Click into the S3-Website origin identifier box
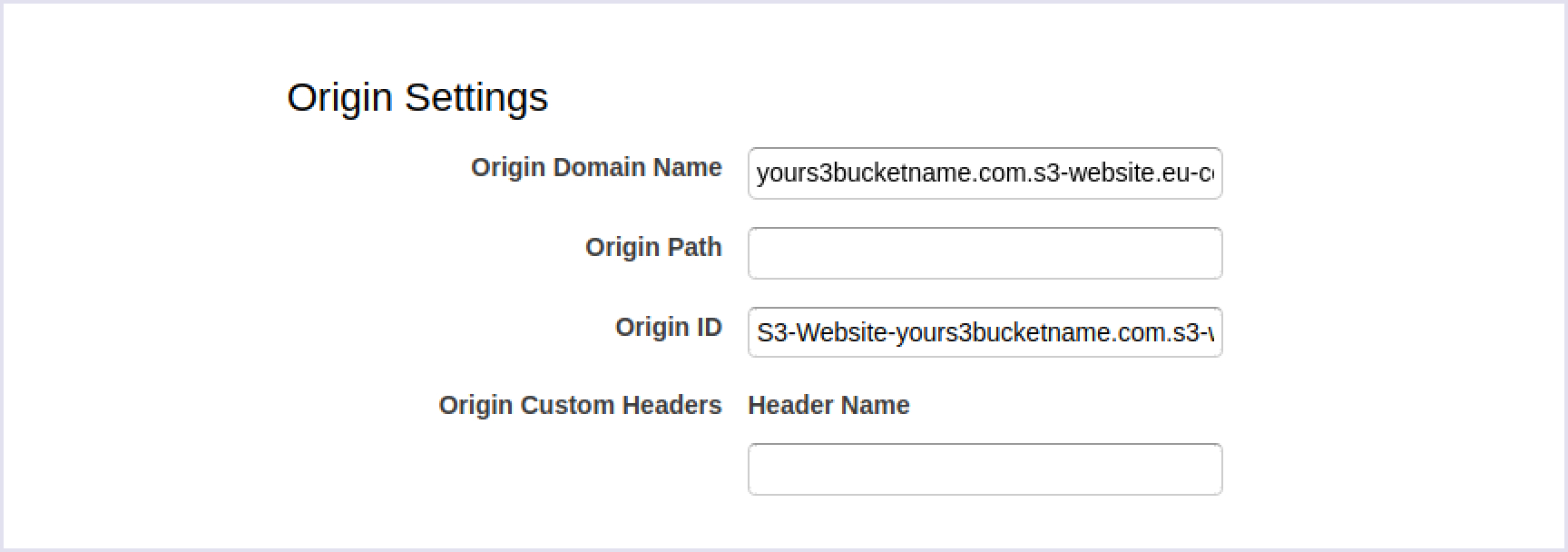 point(985,332)
